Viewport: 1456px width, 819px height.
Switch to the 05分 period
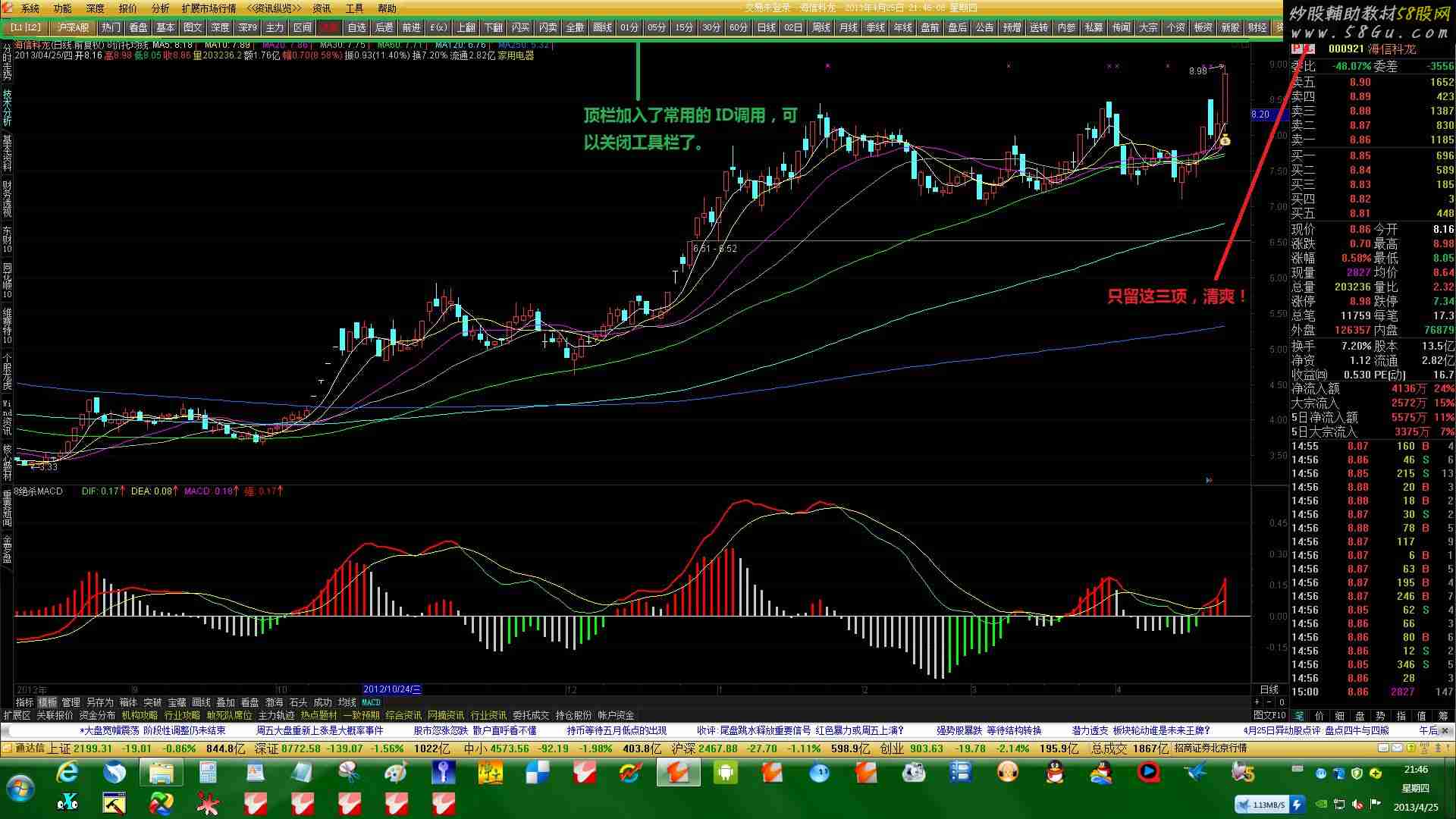pos(657,27)
